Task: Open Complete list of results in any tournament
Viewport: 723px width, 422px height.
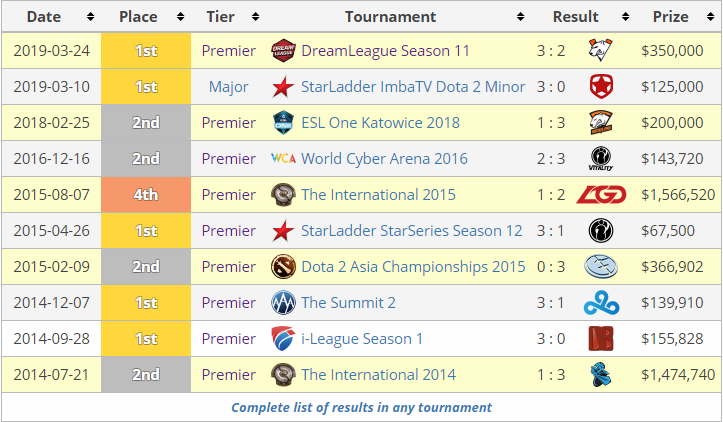Action: [362, 408]
